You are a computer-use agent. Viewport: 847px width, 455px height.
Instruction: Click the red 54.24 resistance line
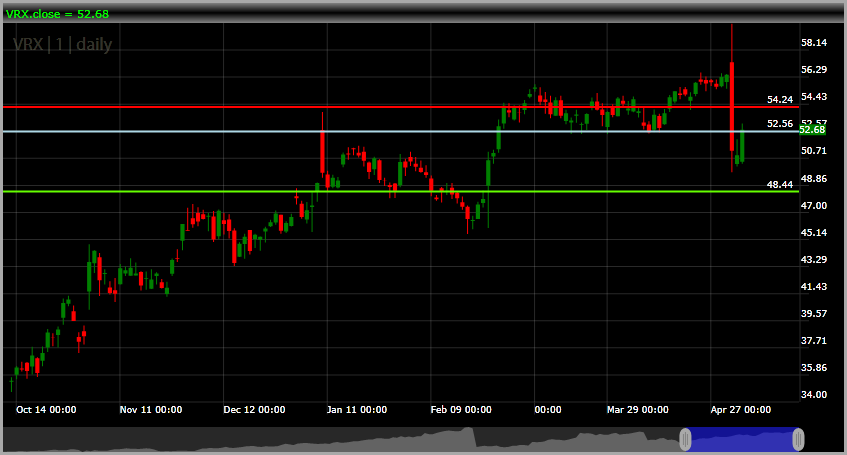(401, 107)
